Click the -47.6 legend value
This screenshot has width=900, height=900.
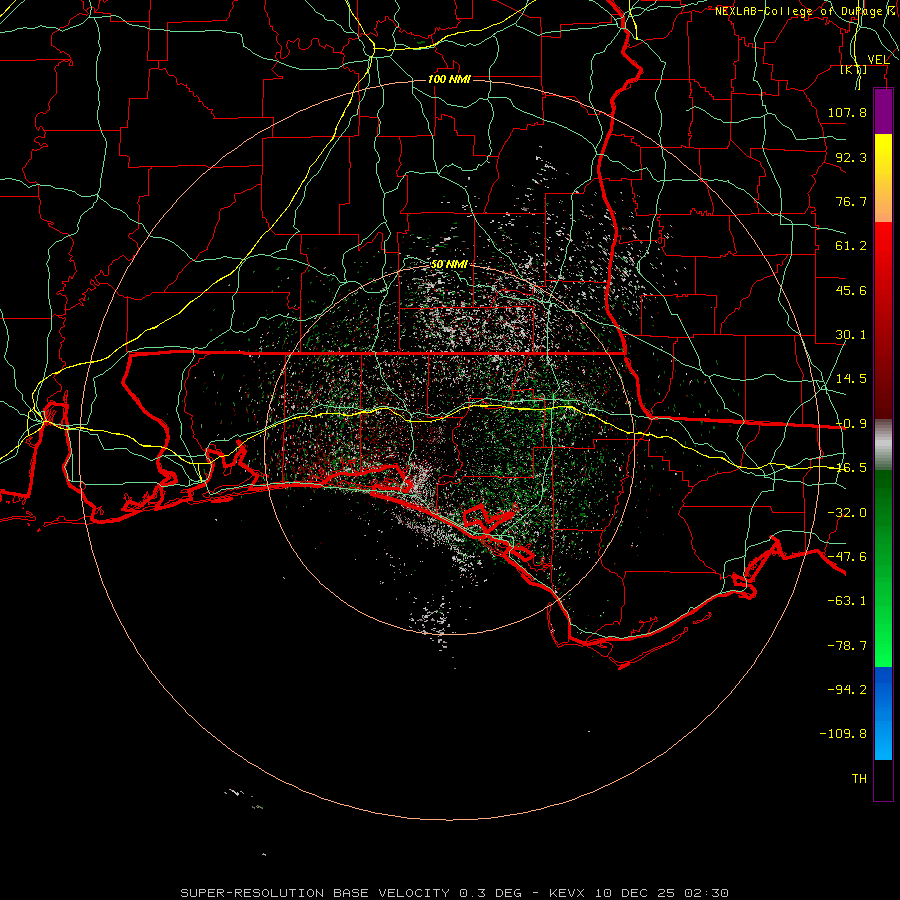click(847, 557)
